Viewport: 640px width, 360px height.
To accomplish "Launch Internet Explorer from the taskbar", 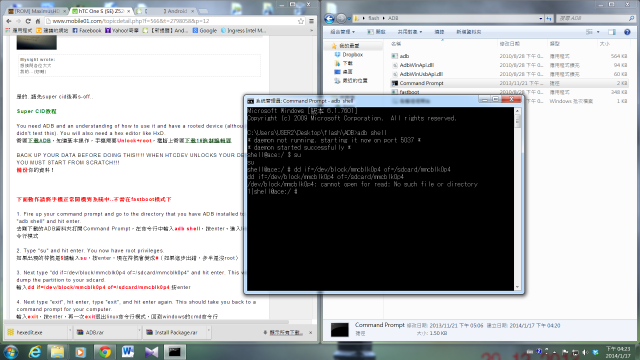I will 35,351.
